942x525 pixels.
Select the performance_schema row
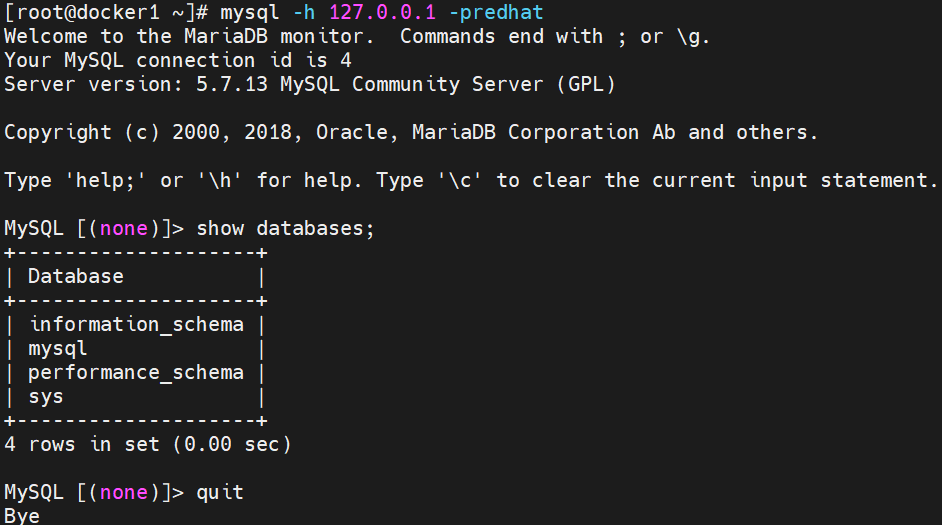136,373
